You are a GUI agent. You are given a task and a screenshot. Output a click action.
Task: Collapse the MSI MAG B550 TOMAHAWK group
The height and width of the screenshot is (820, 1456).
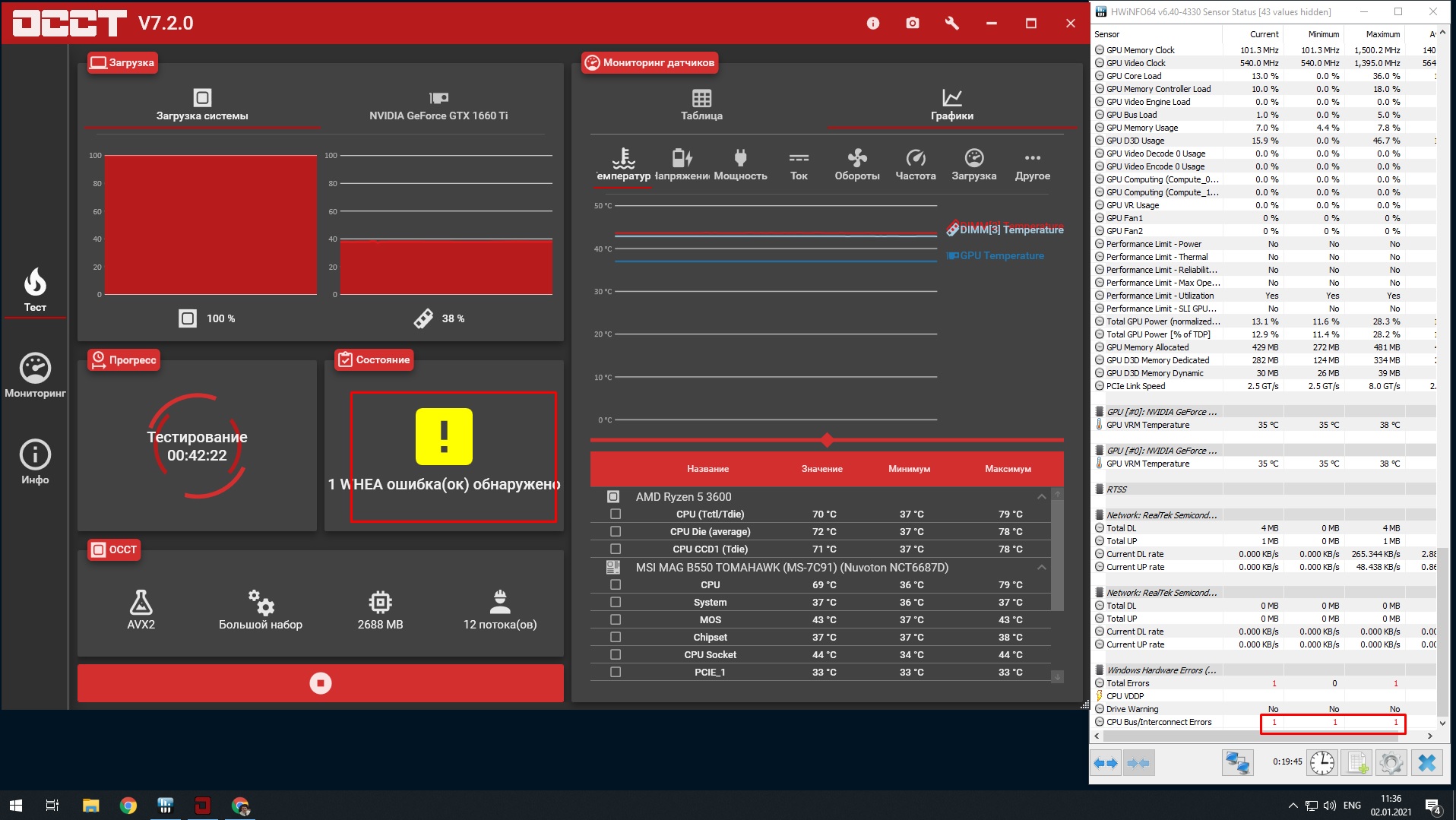point(1041,568)
